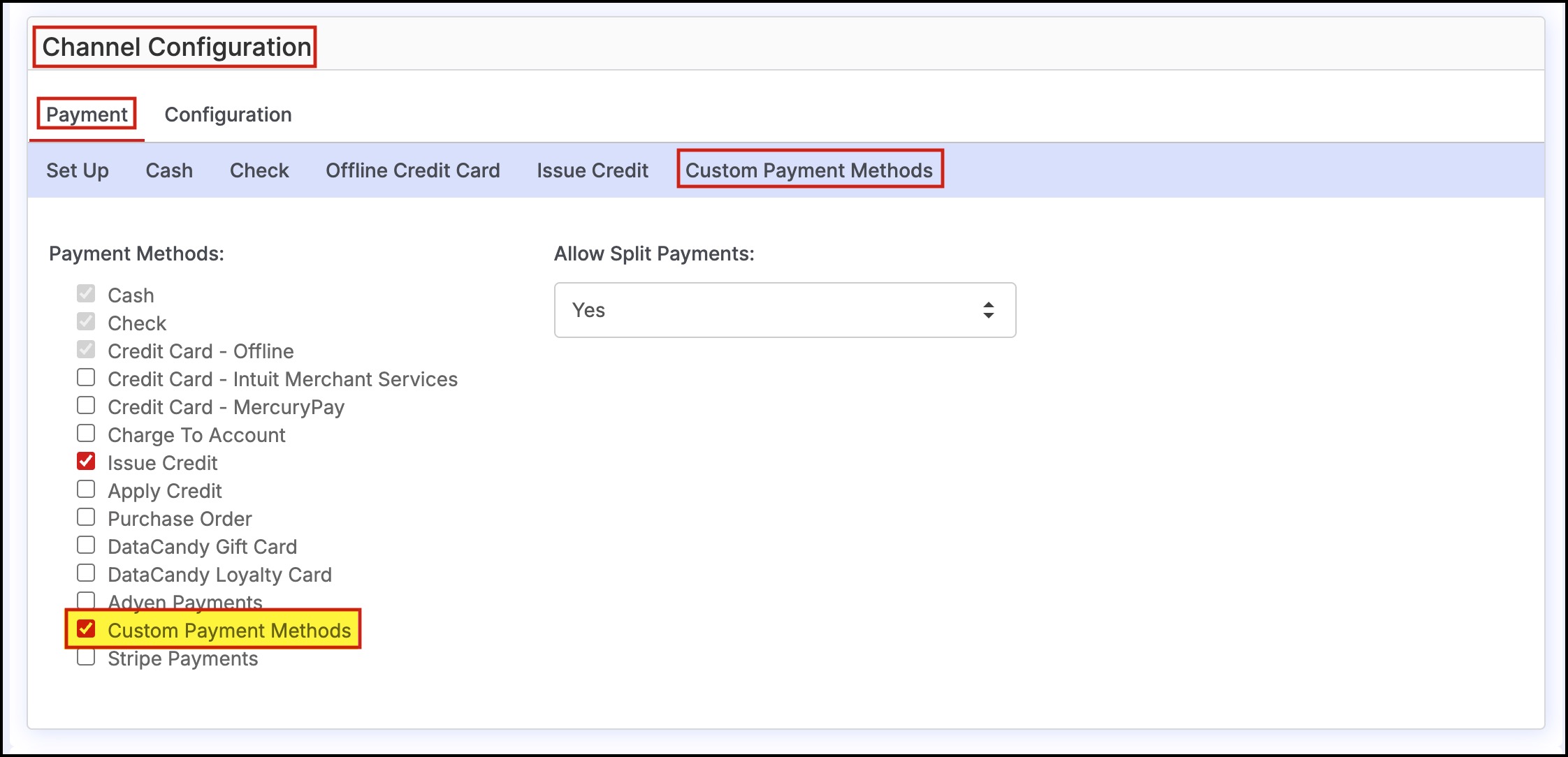Enable the DataCandy Gift Card option
Screen dimensions: 1568x757
[x=86, y=545]
